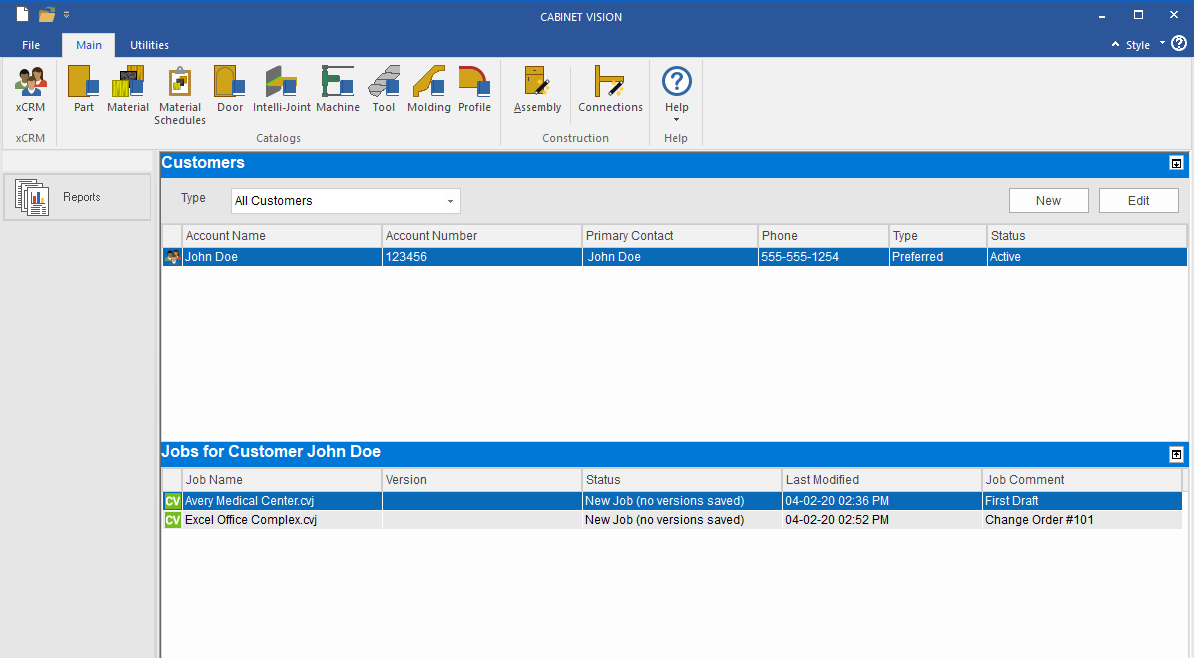This screenshot has width=1194, height=658.
Task: Open Material Schedules catalog
Action: (x=180, y=95)
